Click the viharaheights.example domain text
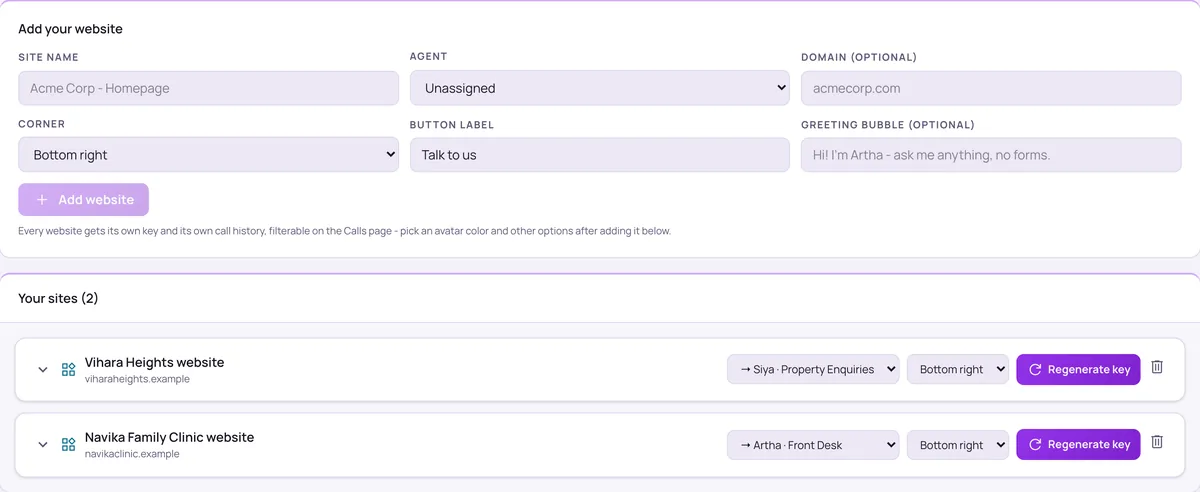 [137, 379]
